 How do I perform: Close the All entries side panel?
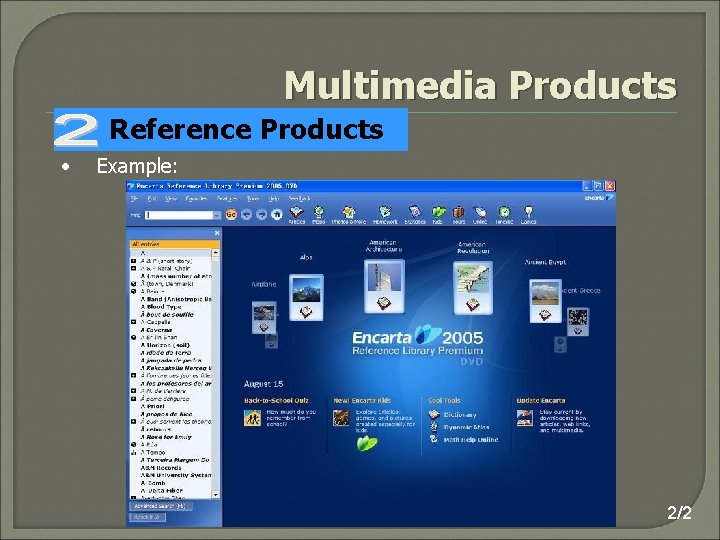point(217,233)
